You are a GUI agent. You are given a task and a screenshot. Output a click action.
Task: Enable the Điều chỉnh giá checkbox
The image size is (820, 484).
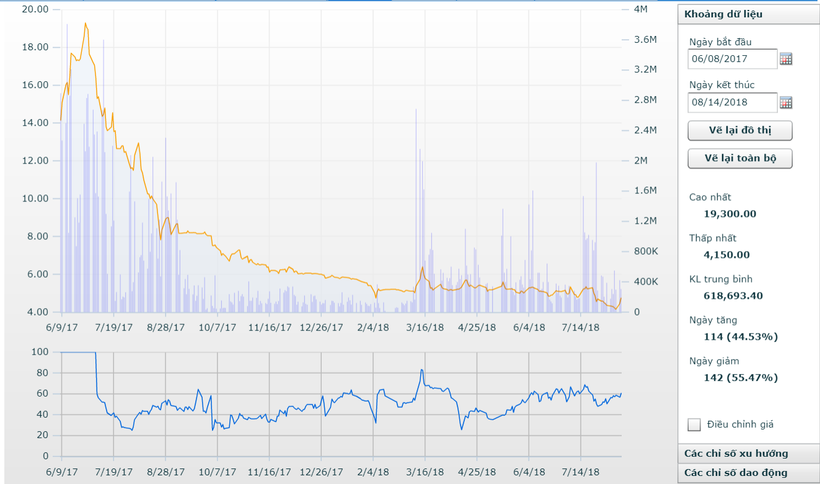695,424
